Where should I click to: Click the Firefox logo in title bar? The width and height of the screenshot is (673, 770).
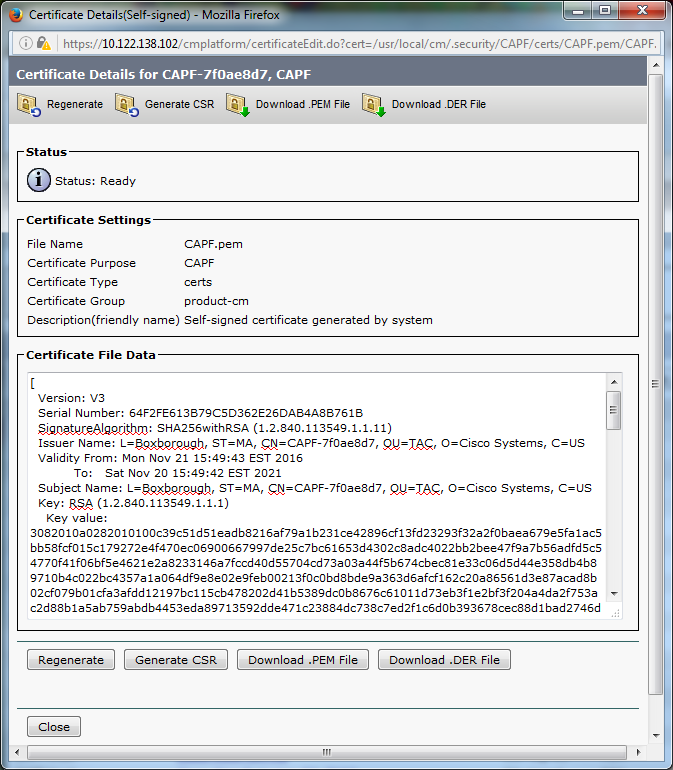tap(16, 15)
